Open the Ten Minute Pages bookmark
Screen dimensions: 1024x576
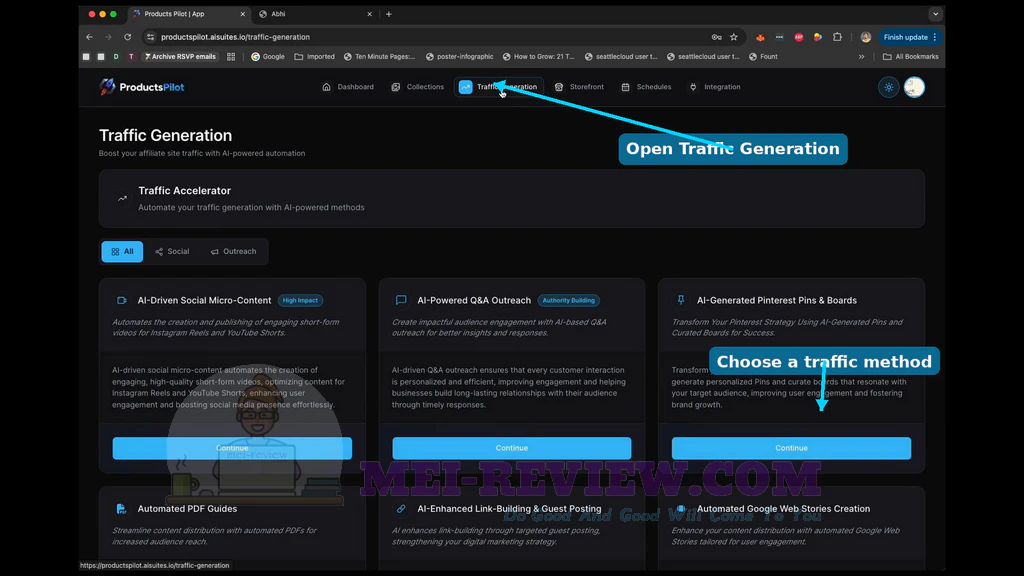(x=379, y=57)
